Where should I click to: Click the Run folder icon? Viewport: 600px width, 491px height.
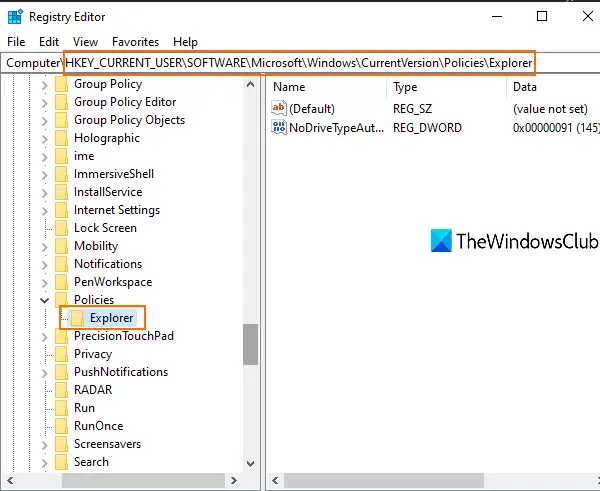[x=62, y=408]
